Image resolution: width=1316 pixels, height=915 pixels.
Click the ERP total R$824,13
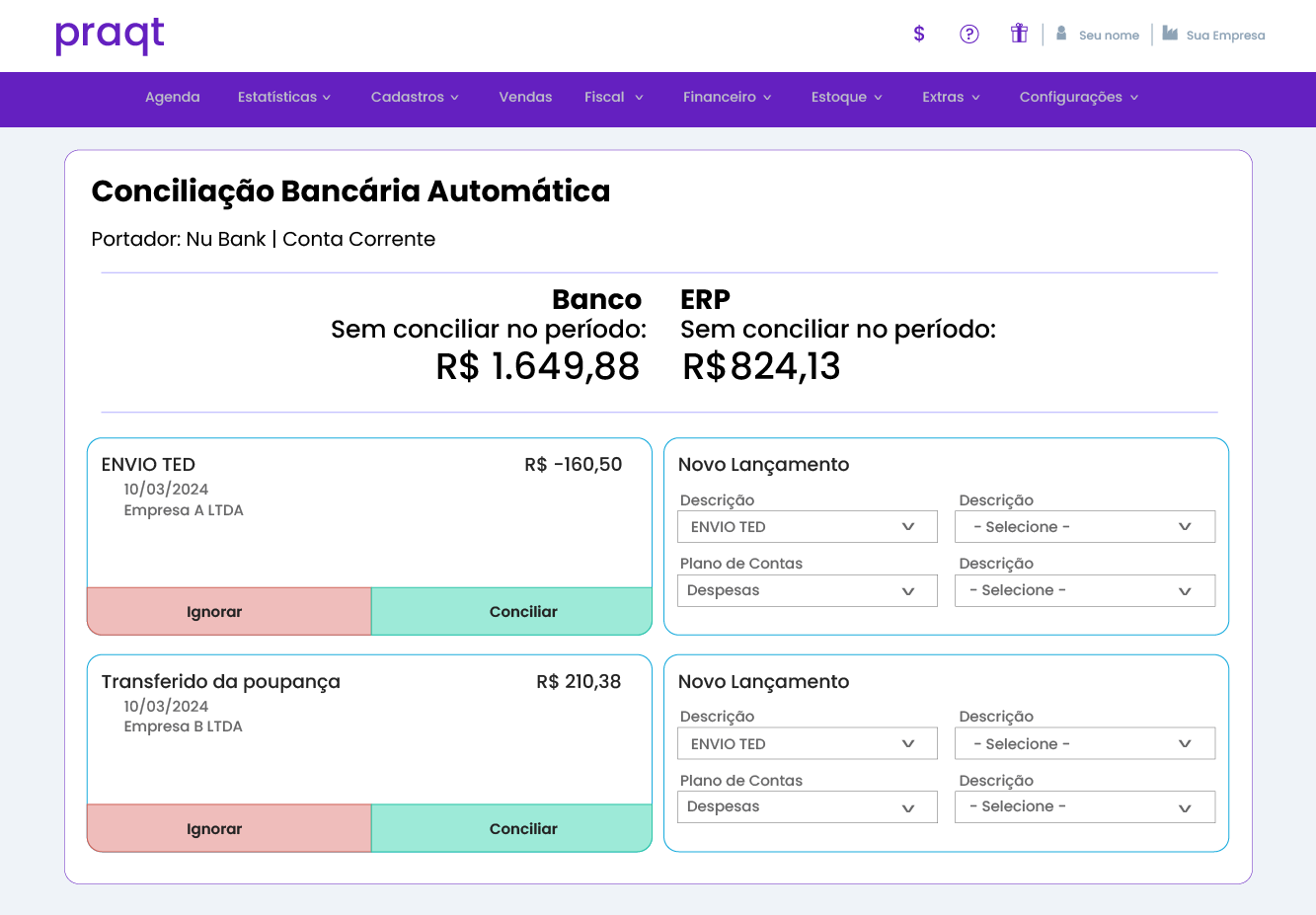(x=761, y=366)
